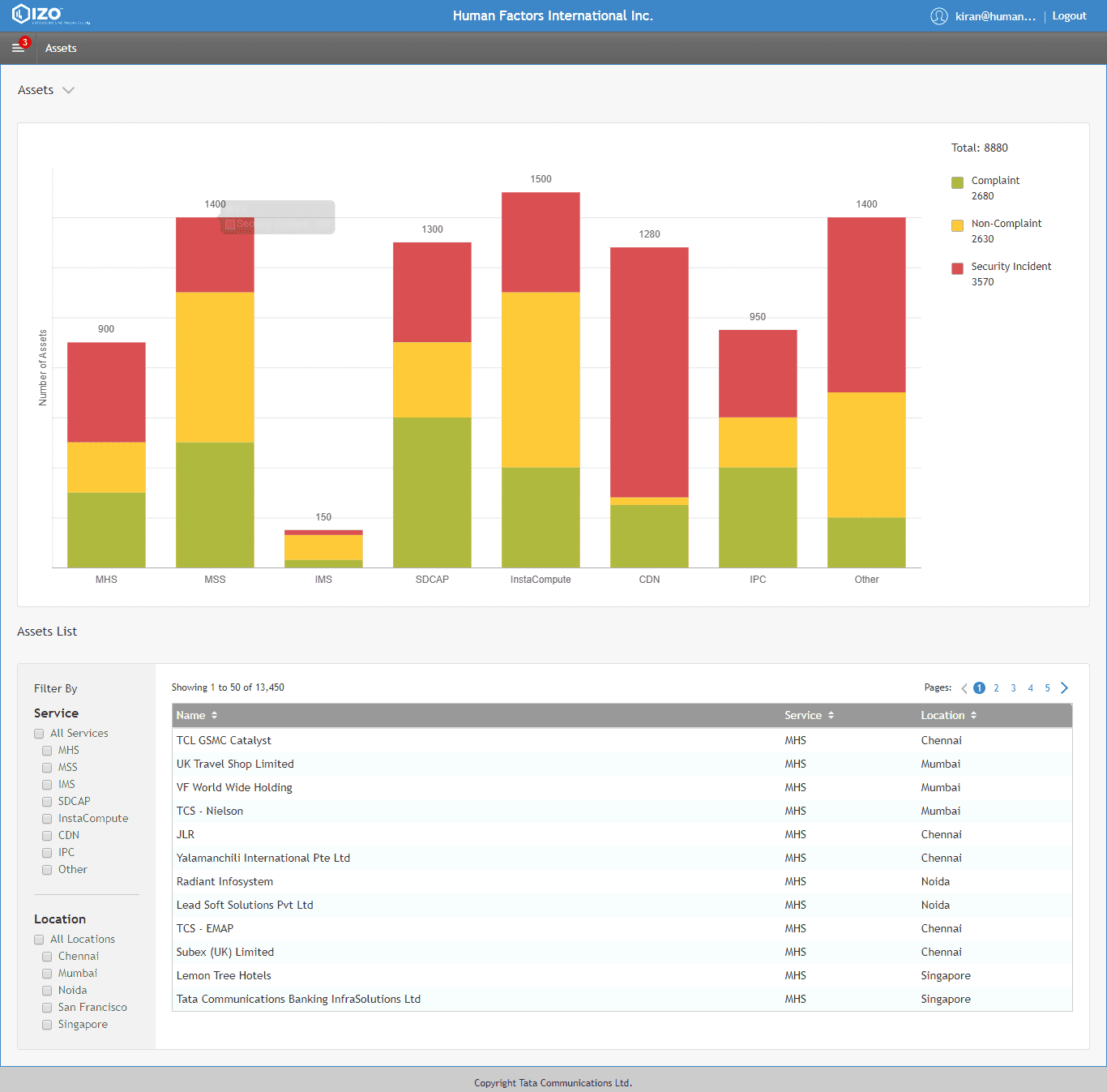1107x1092 pixels.
Task: Click the user profile avatar icon
Action: click(x=939, y=16)
